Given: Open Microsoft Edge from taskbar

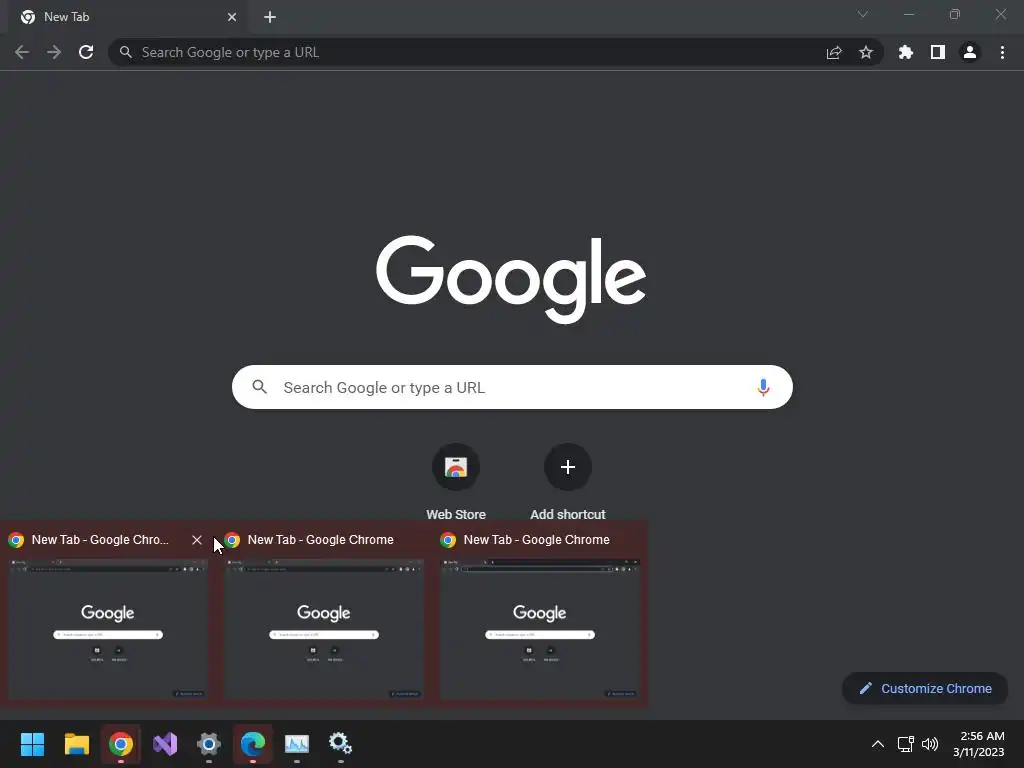Looking at the screenshot, I should (253, 744).
